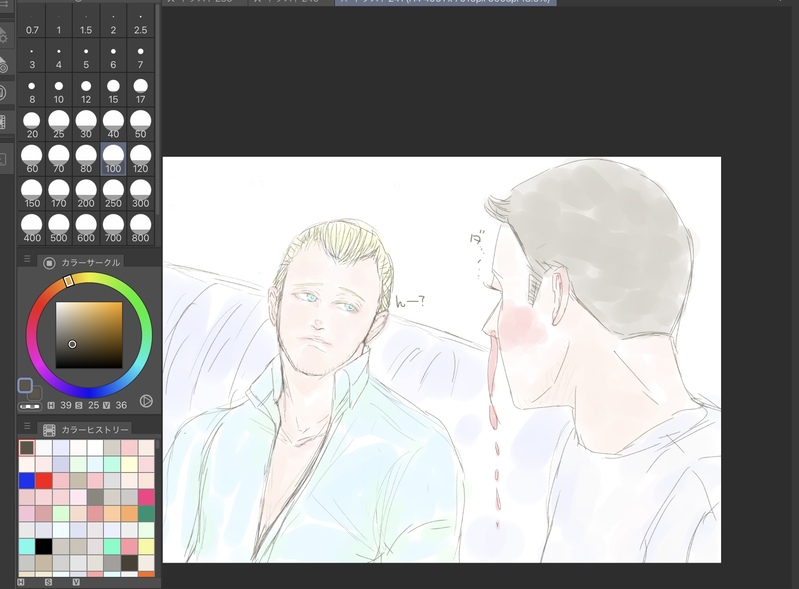Image resolution: width=799 pixels, height=589 pixels.
Task: Pick brush size 300
Action: pos(140,194)
